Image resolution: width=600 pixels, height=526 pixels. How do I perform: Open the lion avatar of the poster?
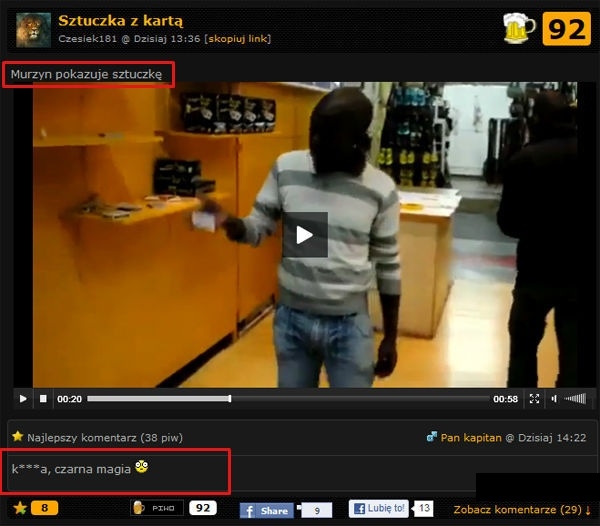click(32, 29)
